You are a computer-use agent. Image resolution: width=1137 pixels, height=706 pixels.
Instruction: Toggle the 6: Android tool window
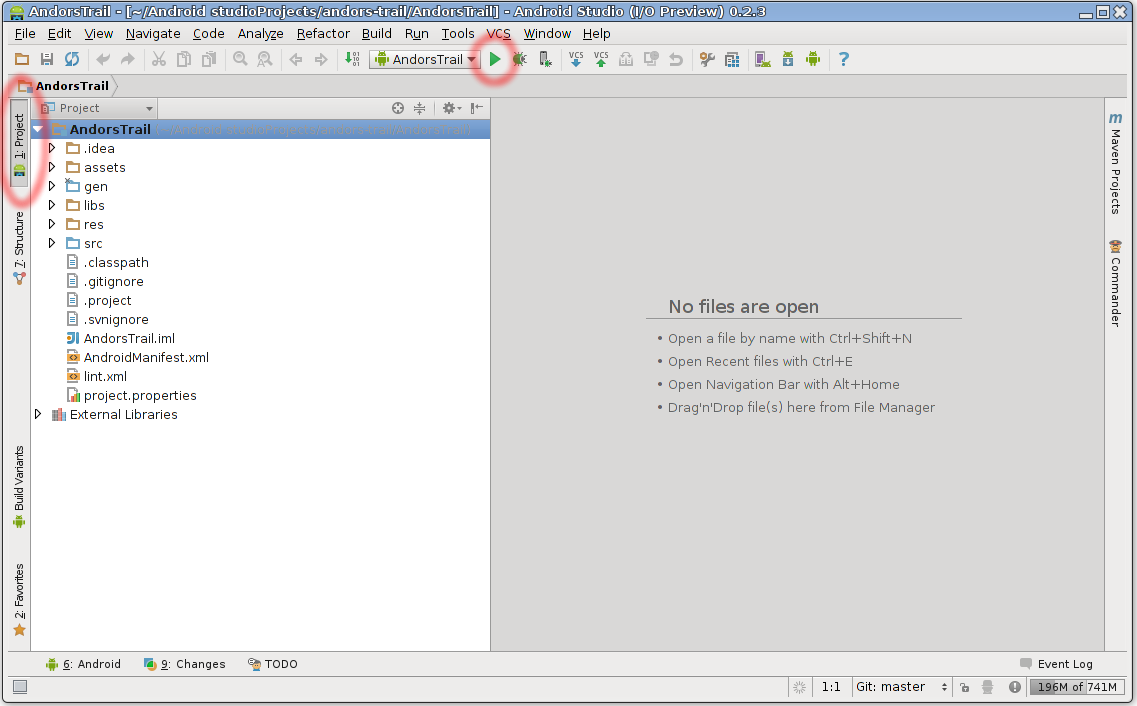83,664
